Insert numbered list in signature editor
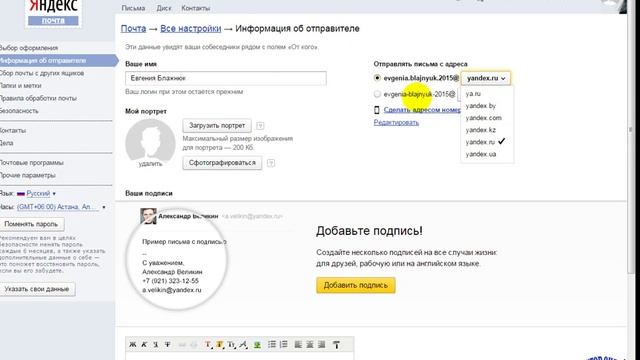 pyautogui.click(x=284, y=344)
